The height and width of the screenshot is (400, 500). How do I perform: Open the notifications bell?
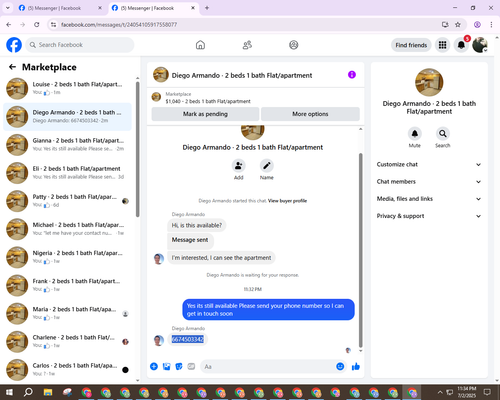point(461,45)
